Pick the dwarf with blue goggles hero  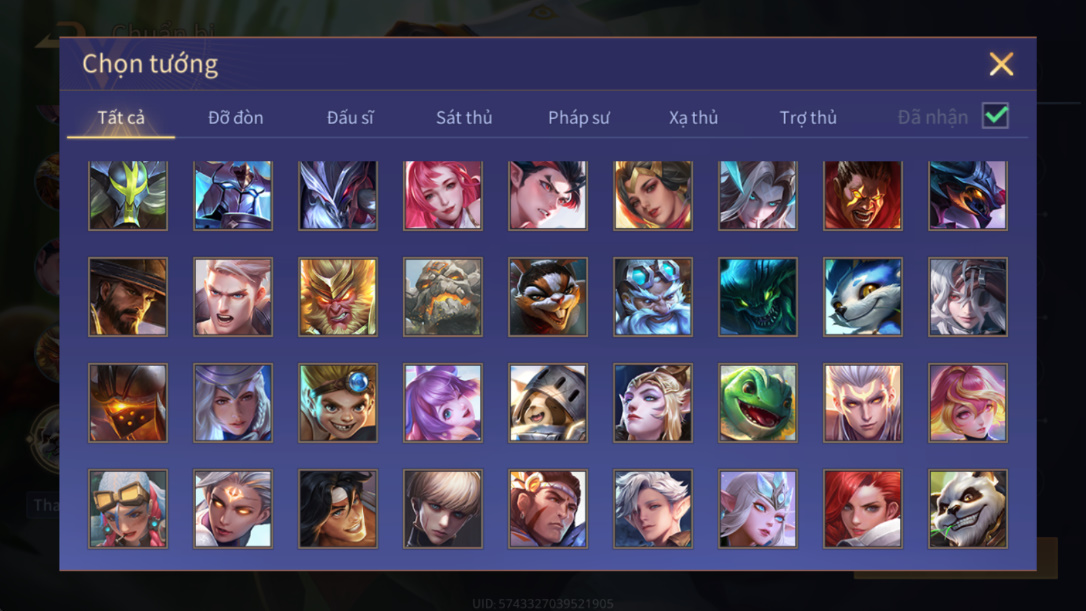point(652,297)
